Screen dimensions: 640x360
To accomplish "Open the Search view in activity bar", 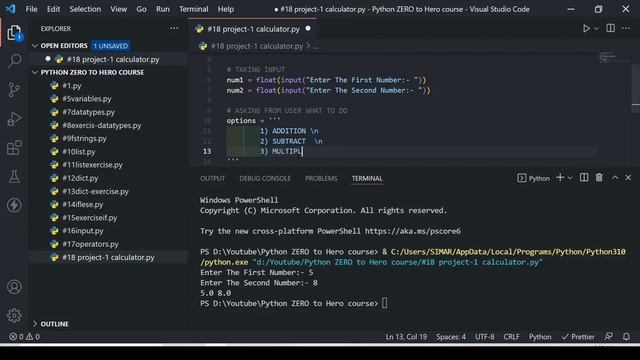I will tap(14, 60).
